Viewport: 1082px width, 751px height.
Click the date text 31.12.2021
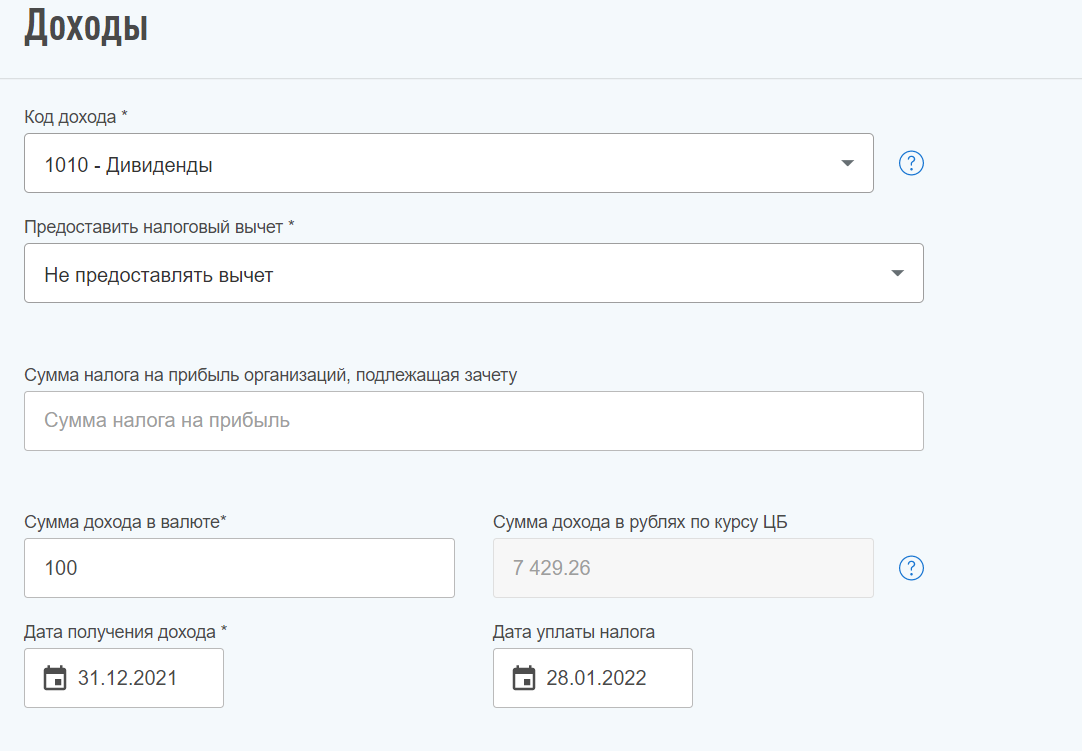pyautogui.click(x=127, y=678)
